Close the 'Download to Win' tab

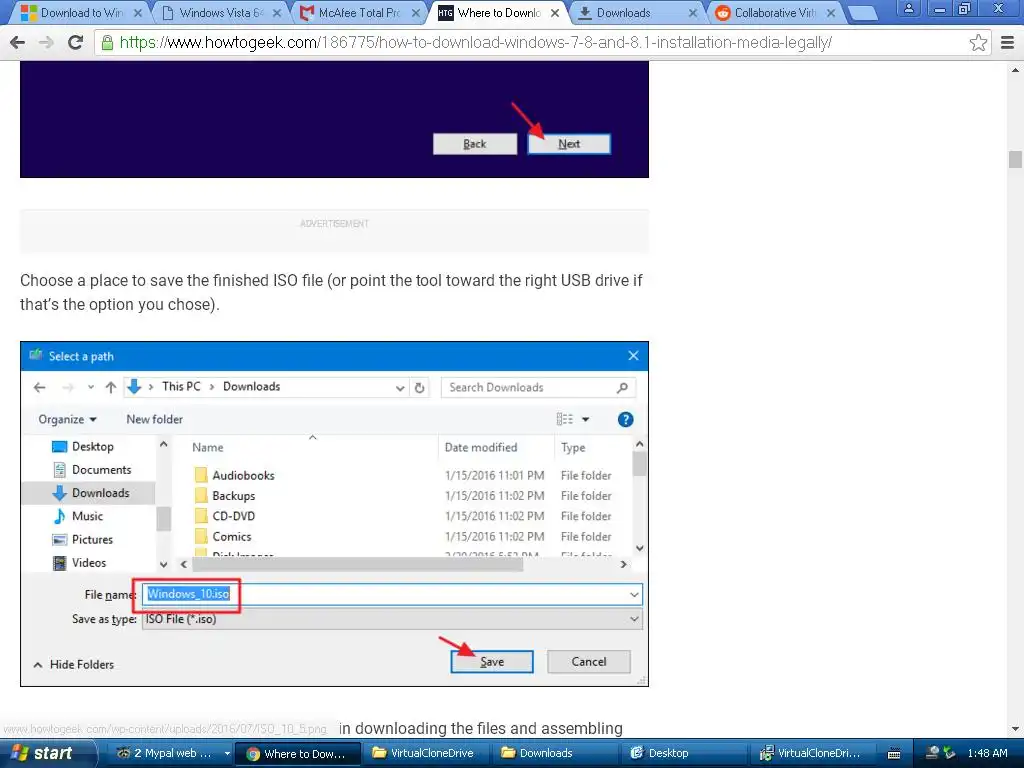pyautogui.click(x=138, y=12)
